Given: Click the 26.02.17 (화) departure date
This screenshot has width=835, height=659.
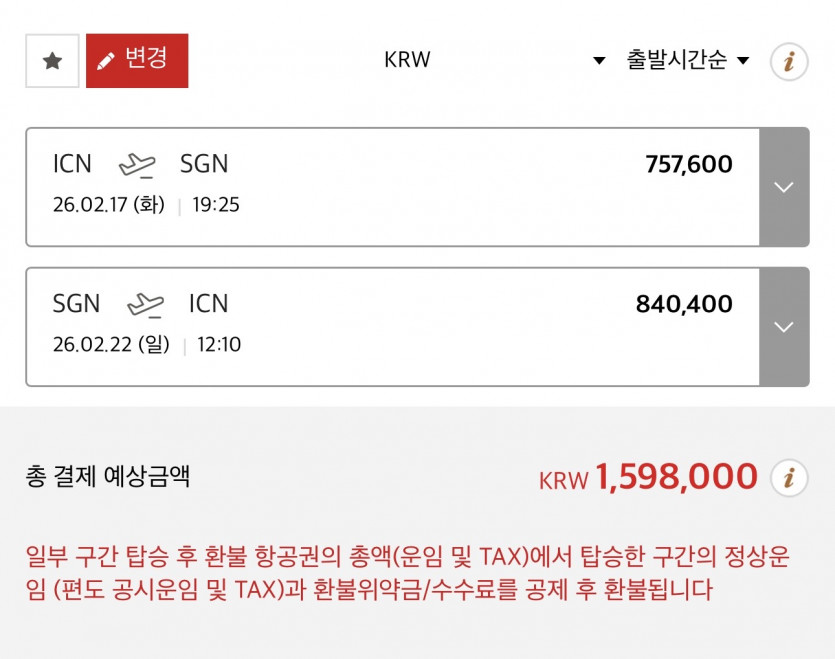Looking at the screenshot, I should point(109,205).
